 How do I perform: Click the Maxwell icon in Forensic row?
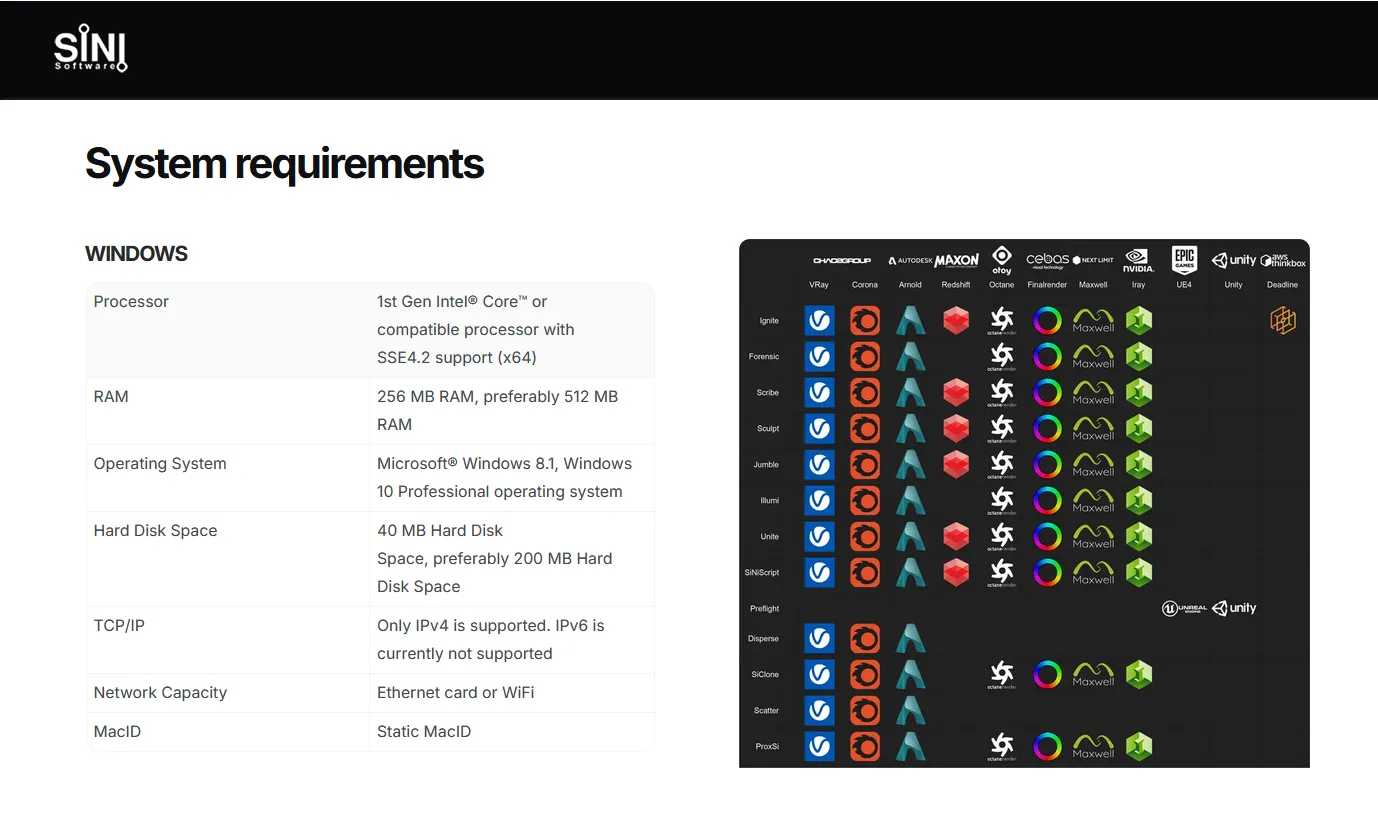point(1093,357)
